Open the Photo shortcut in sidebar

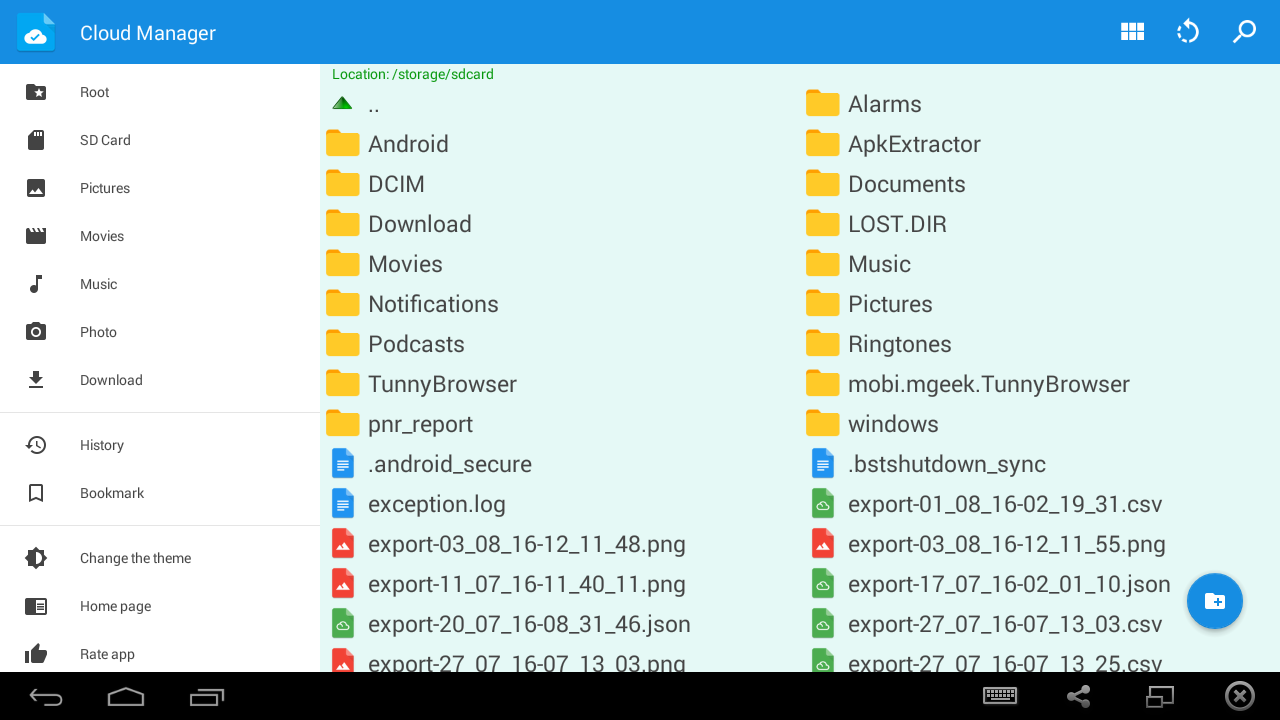click(98, 332)
